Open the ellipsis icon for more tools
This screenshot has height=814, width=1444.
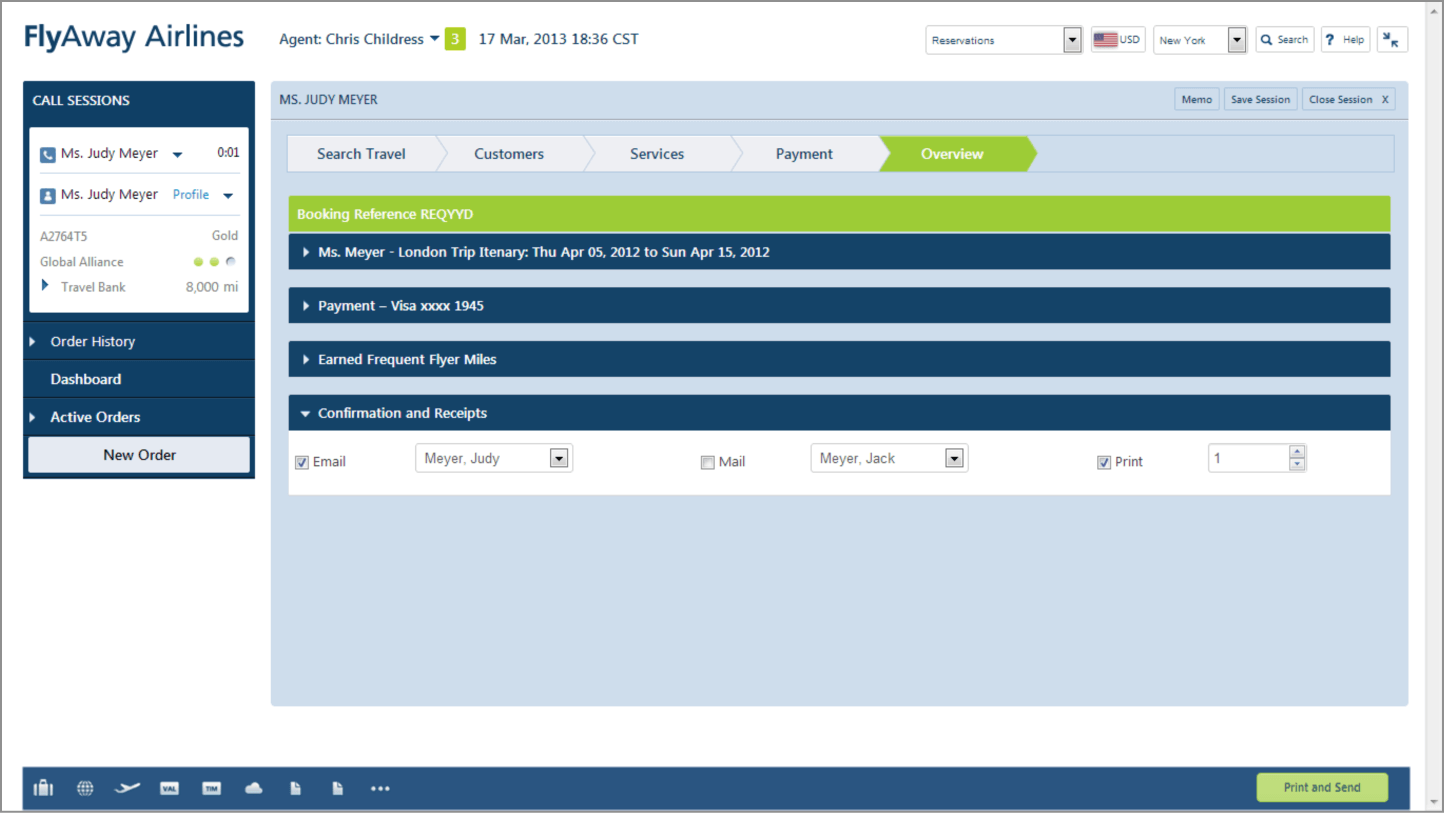(380, 788)
